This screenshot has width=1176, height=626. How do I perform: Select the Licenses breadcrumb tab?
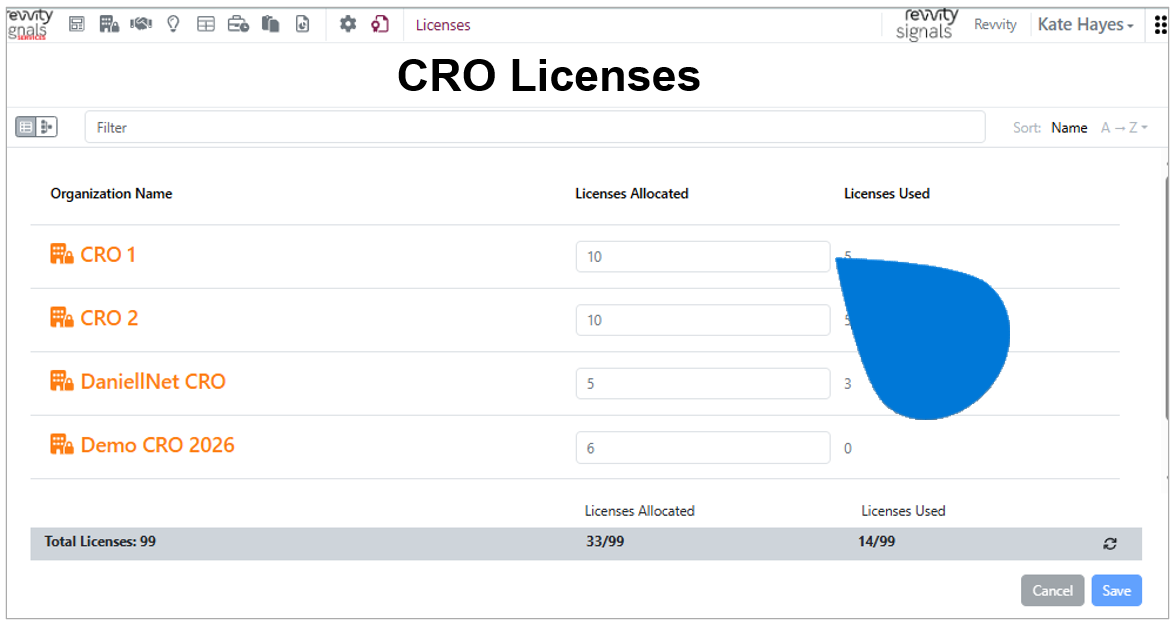click(442, 25)
